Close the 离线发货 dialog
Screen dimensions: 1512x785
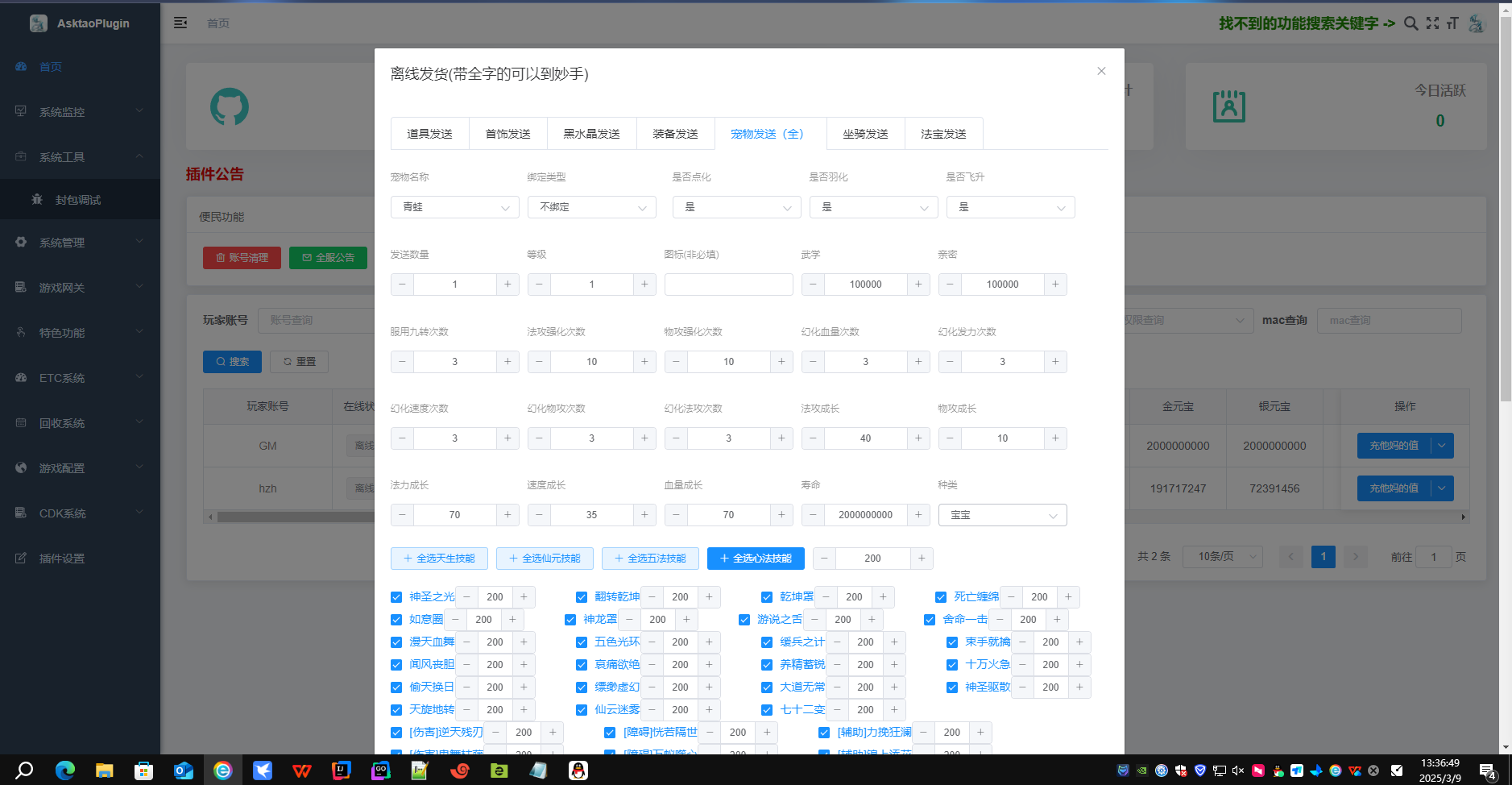1101,71
